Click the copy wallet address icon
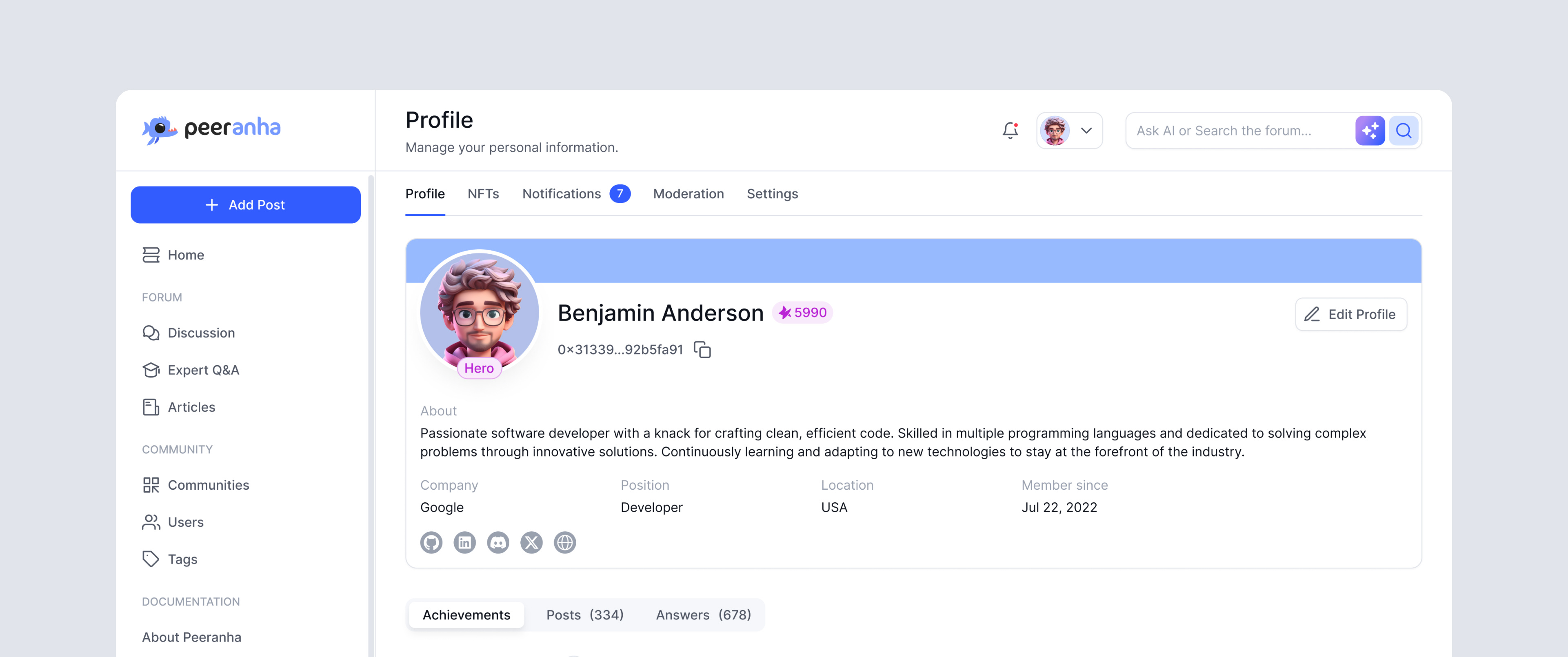Image resolution: width=1568 pixels, height=657 pixels. (x=703, y=349)
